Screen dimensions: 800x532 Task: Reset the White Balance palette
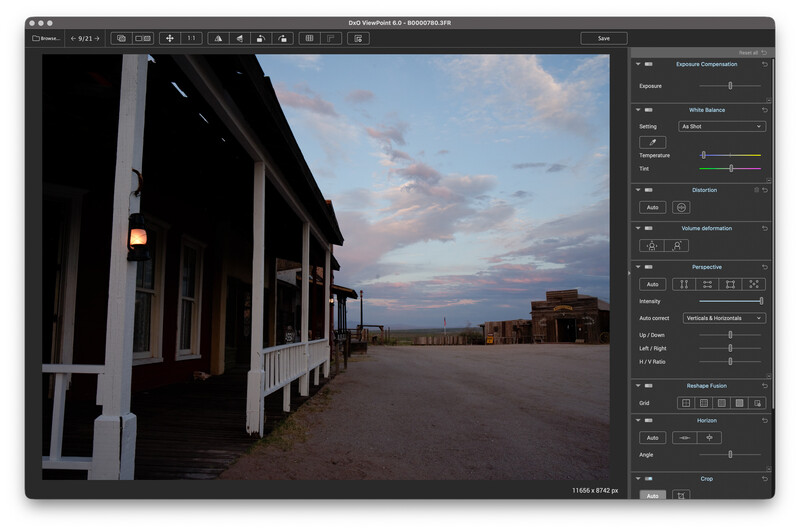(x=764, y=110)
